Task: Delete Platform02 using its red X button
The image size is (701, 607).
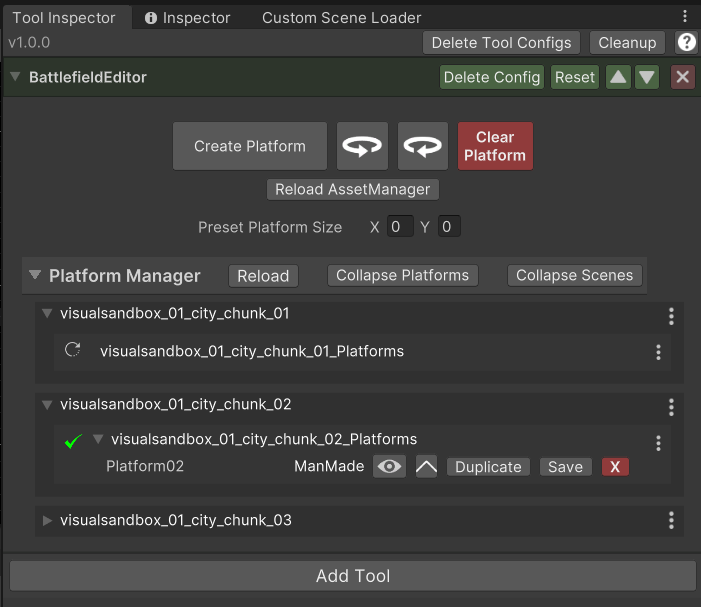Action: tap(615, 467)
